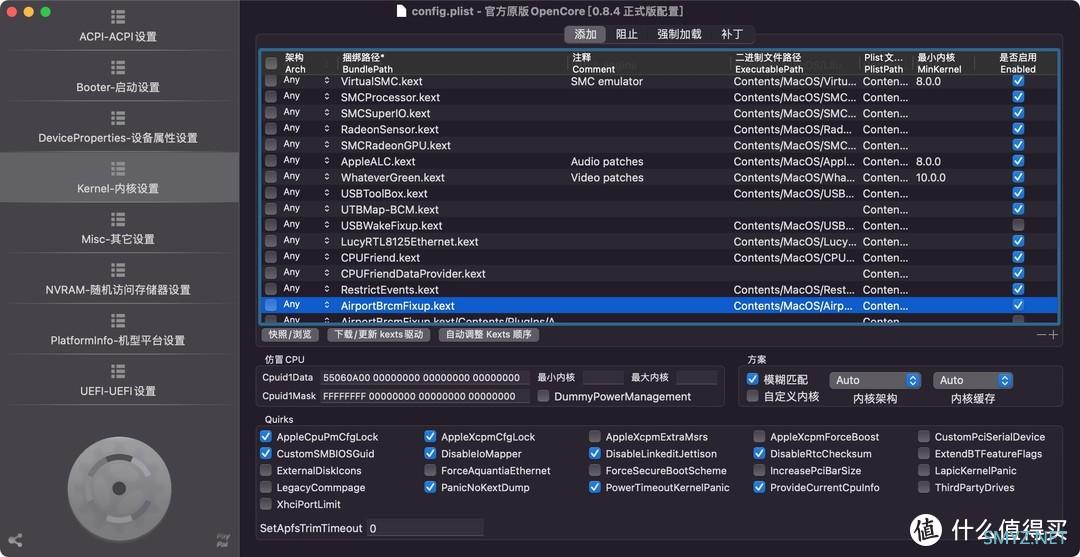Enable the LapicKernelPanic quirk
1080x557 pixels.
click(x=924, y=470)
